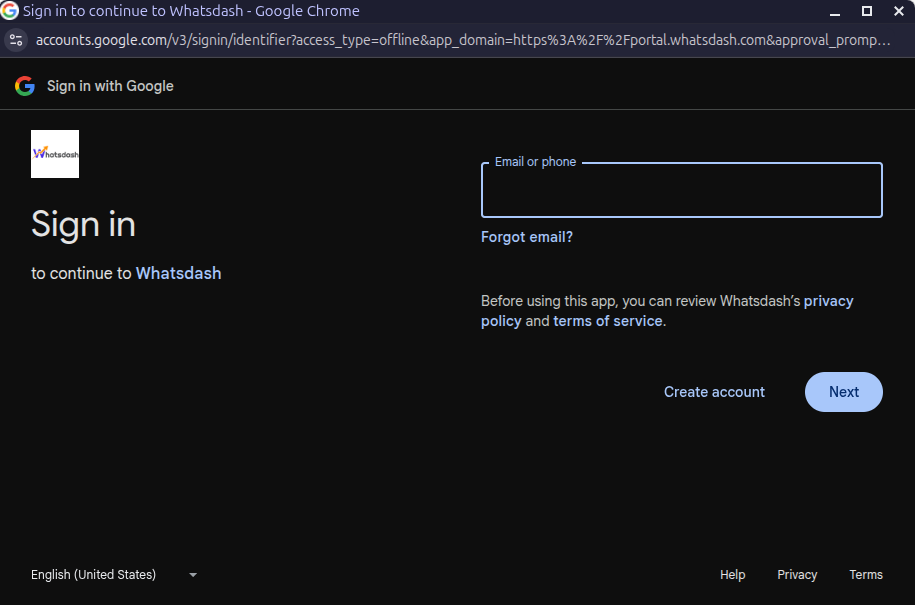Click the Google favicon in window title bar
The height and width of the screenshot is (605, 915).
10,11
